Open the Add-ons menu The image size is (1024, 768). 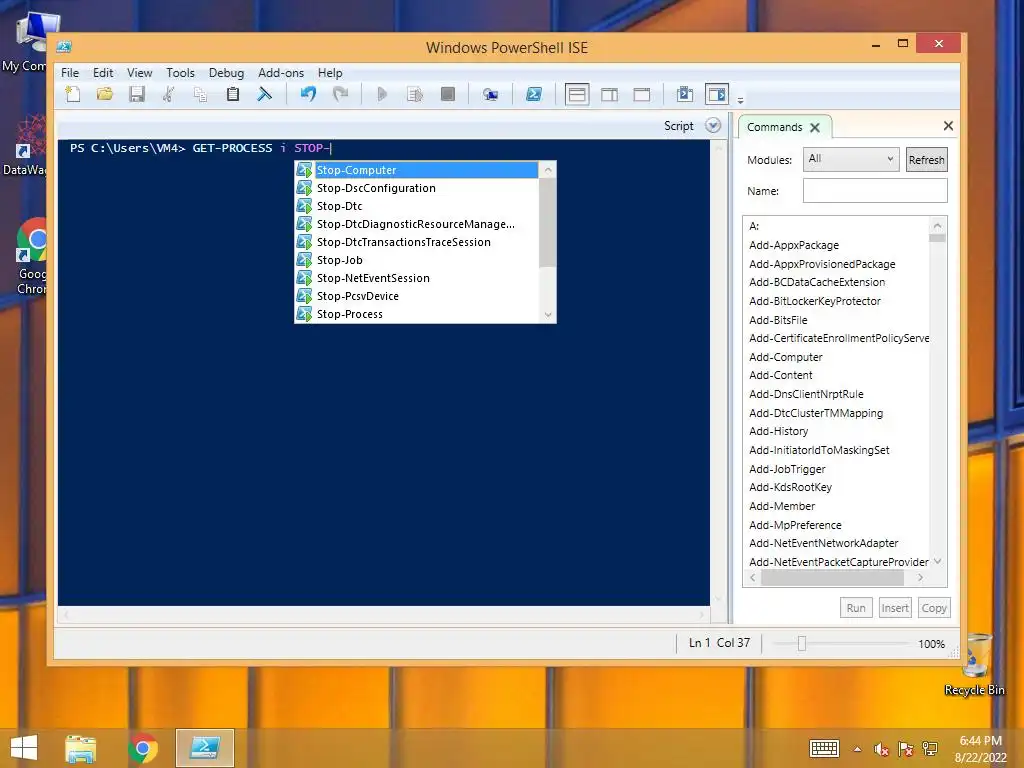pos(281,72)
